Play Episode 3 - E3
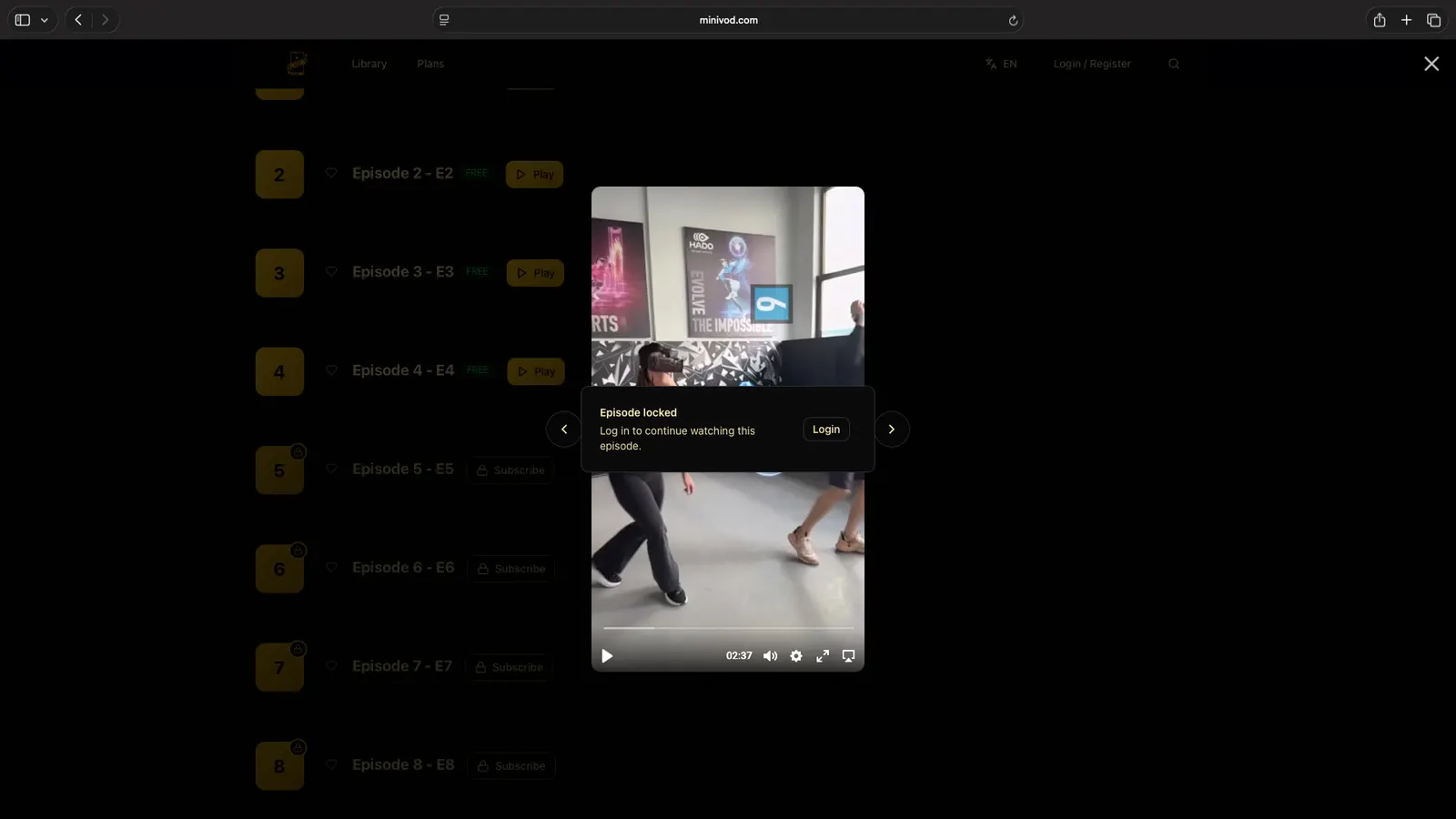Screen dimensions: 1456x819 [535, 273]
